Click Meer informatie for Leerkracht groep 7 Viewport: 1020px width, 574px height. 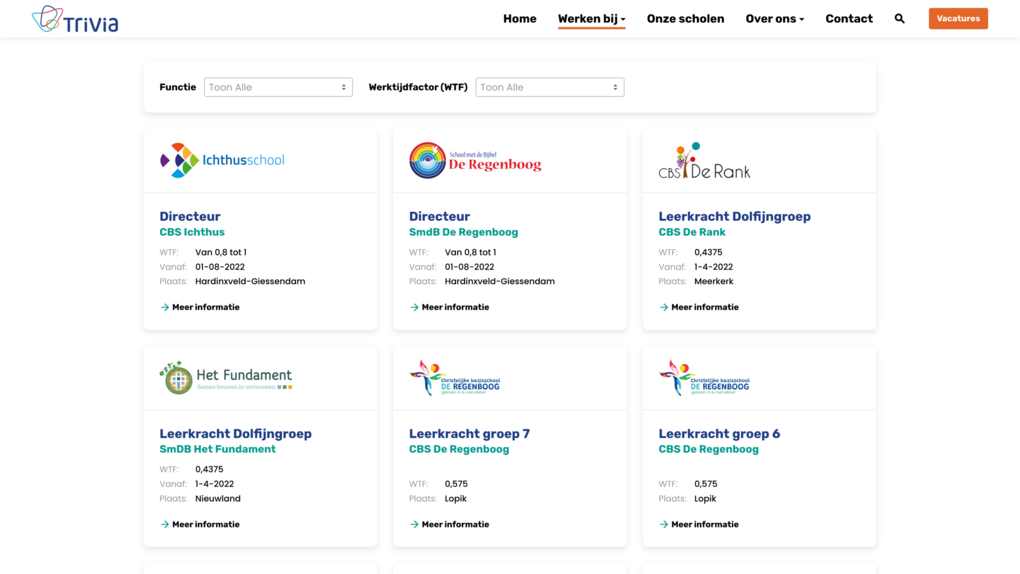(455, 524)
